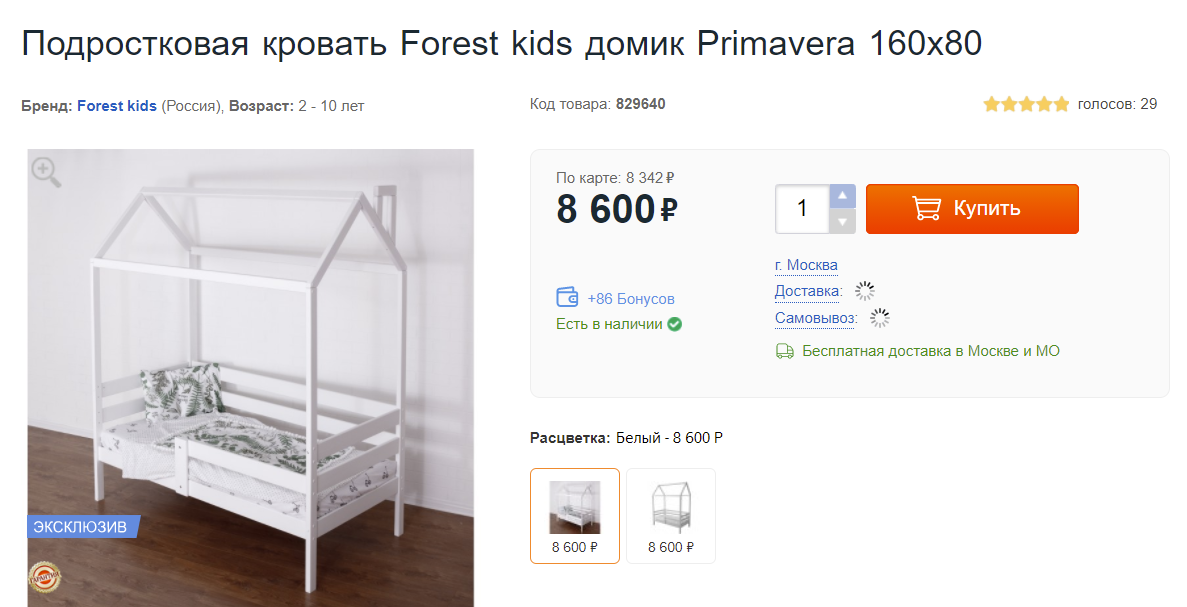The height and width of the screenshot is (607, 1187).
Task: Click the +86 Бонусов link
Action: point(631,298)
